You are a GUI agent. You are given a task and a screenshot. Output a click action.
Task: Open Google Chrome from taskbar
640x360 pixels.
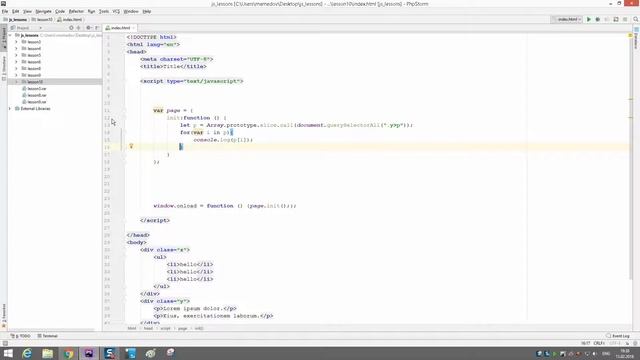(x=69, y=353)
